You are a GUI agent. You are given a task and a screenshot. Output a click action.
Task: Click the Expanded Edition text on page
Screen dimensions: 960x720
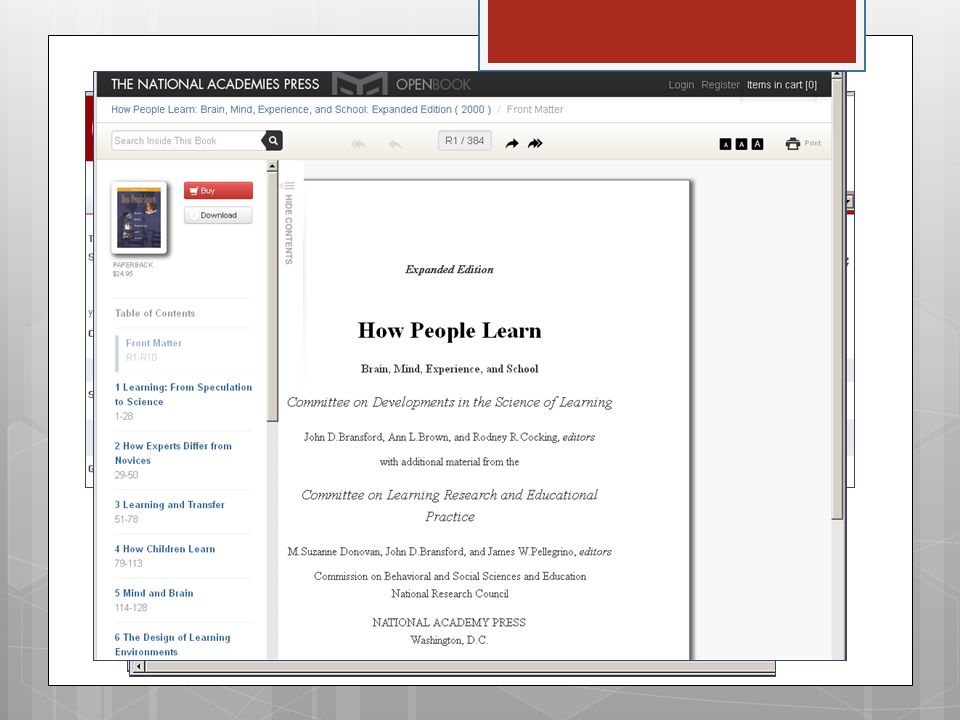(x=449, y=269)
